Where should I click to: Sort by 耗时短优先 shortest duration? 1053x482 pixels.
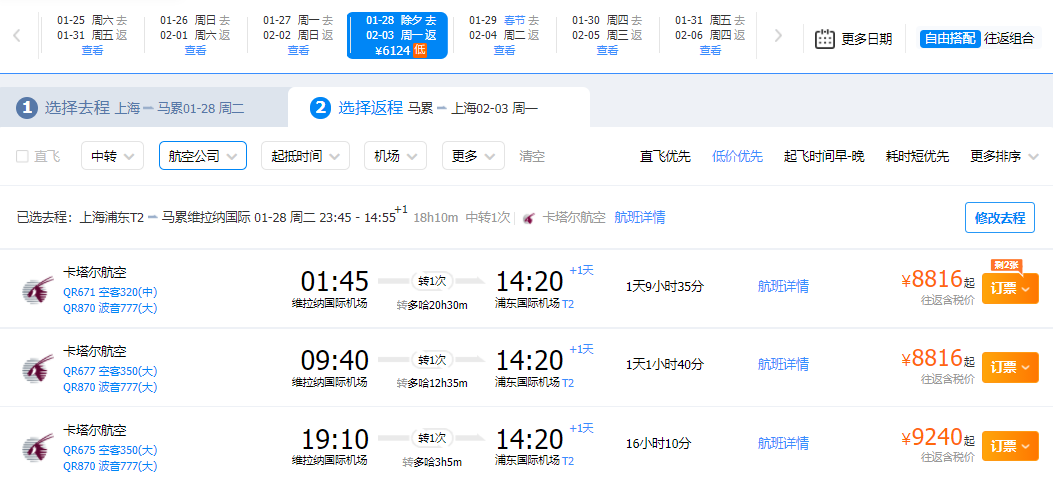pos(917,156)
